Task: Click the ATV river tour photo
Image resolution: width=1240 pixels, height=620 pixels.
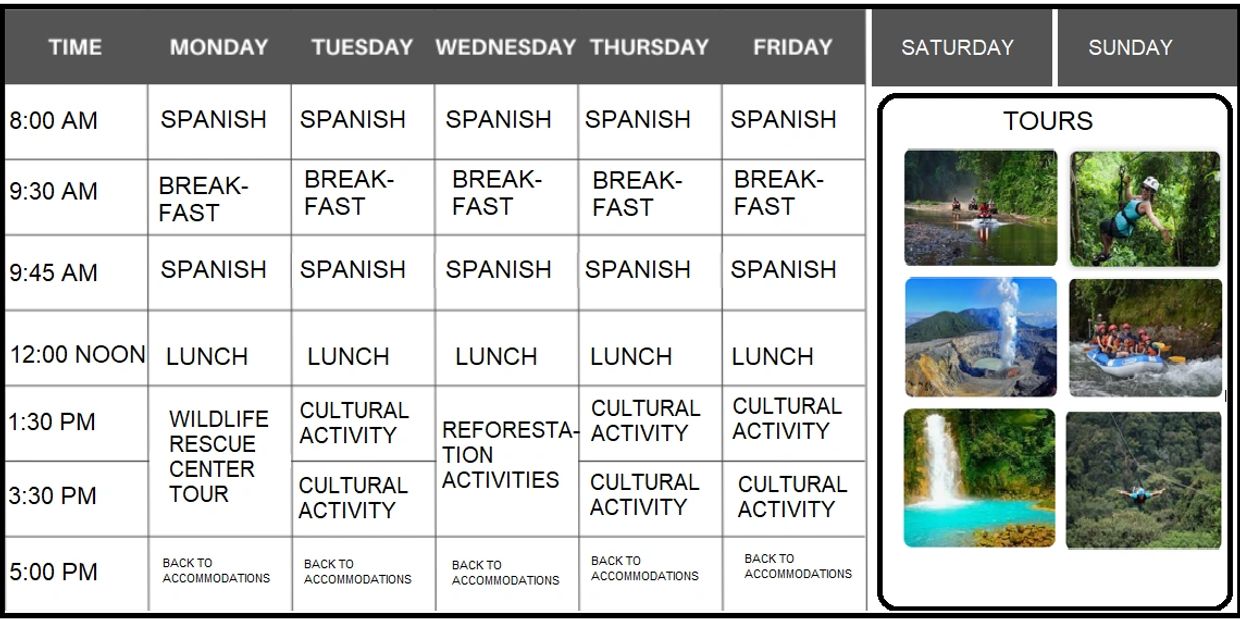Action: tap(980, 208)
